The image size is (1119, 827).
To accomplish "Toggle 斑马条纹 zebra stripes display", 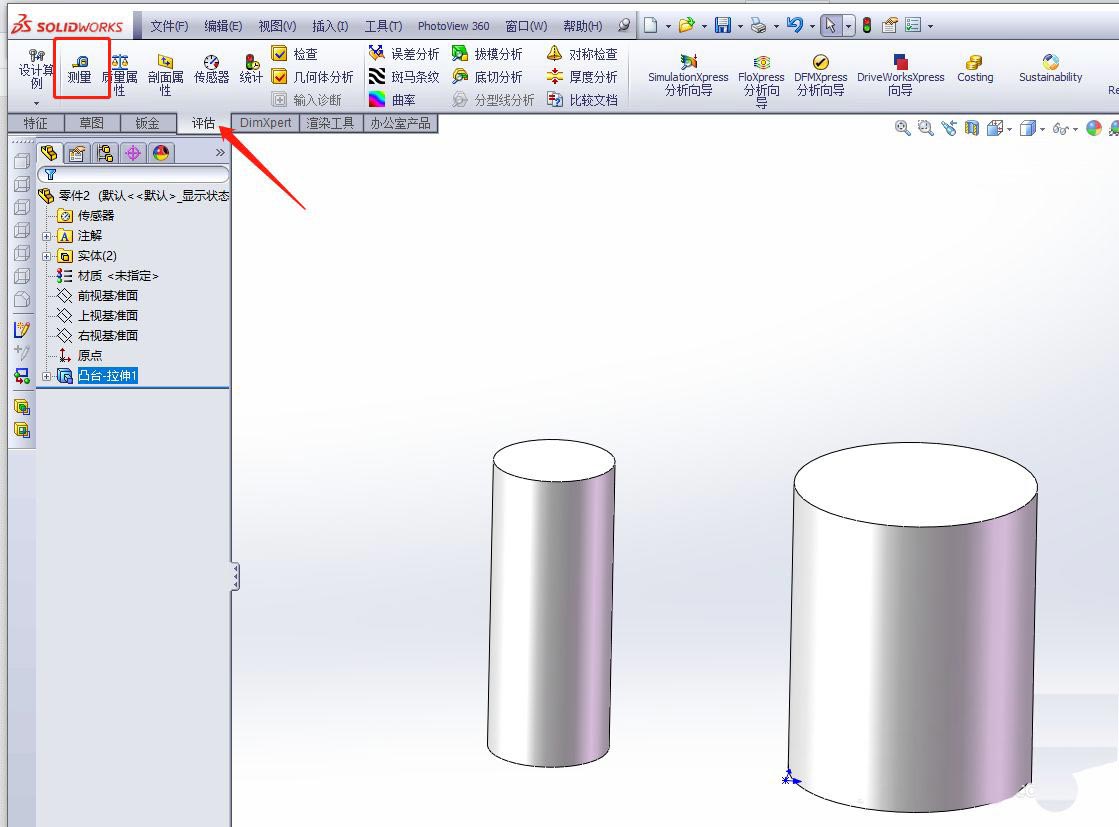I will coord(403,76).
